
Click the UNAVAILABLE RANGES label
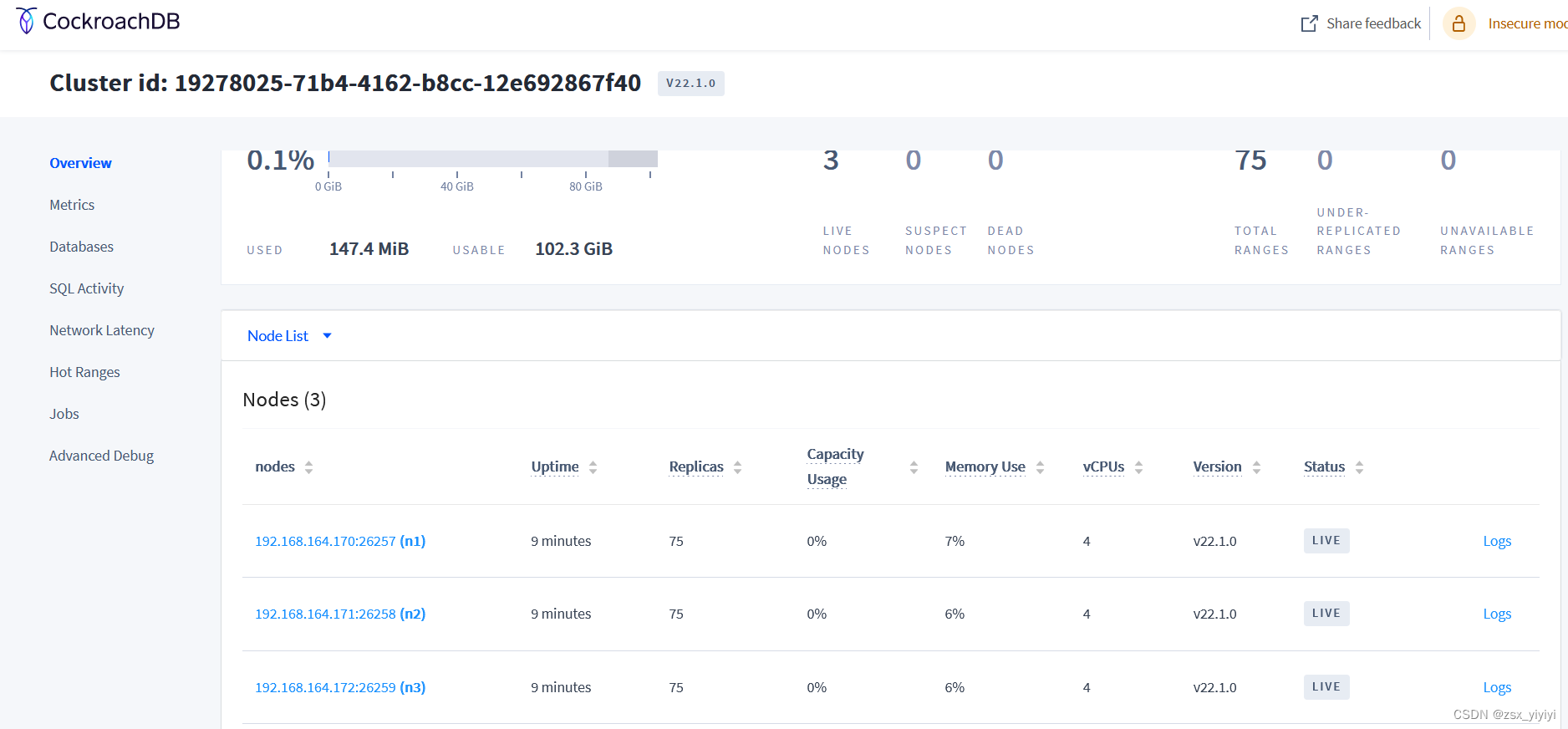(x=1487, y=241)
